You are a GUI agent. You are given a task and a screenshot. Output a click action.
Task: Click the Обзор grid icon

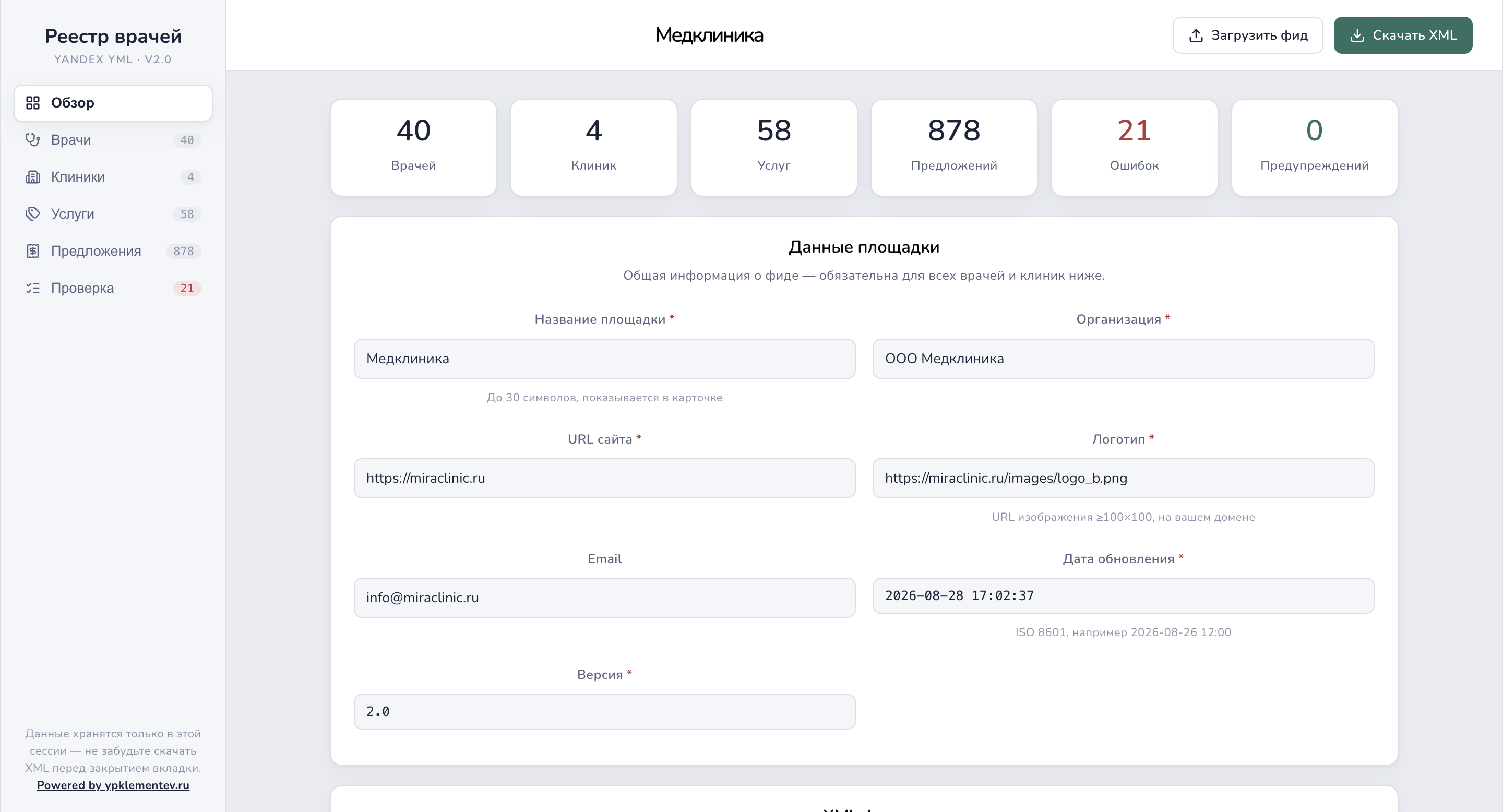33,103
